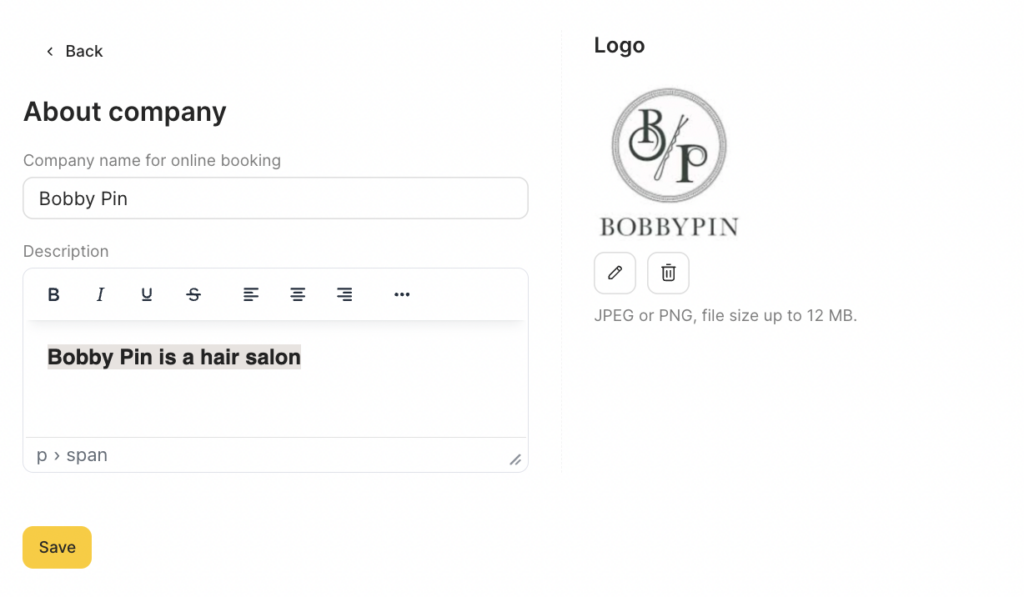Apply strikethrough to the description text
The image size is (1024, 597).
click(x=194, y=295)
